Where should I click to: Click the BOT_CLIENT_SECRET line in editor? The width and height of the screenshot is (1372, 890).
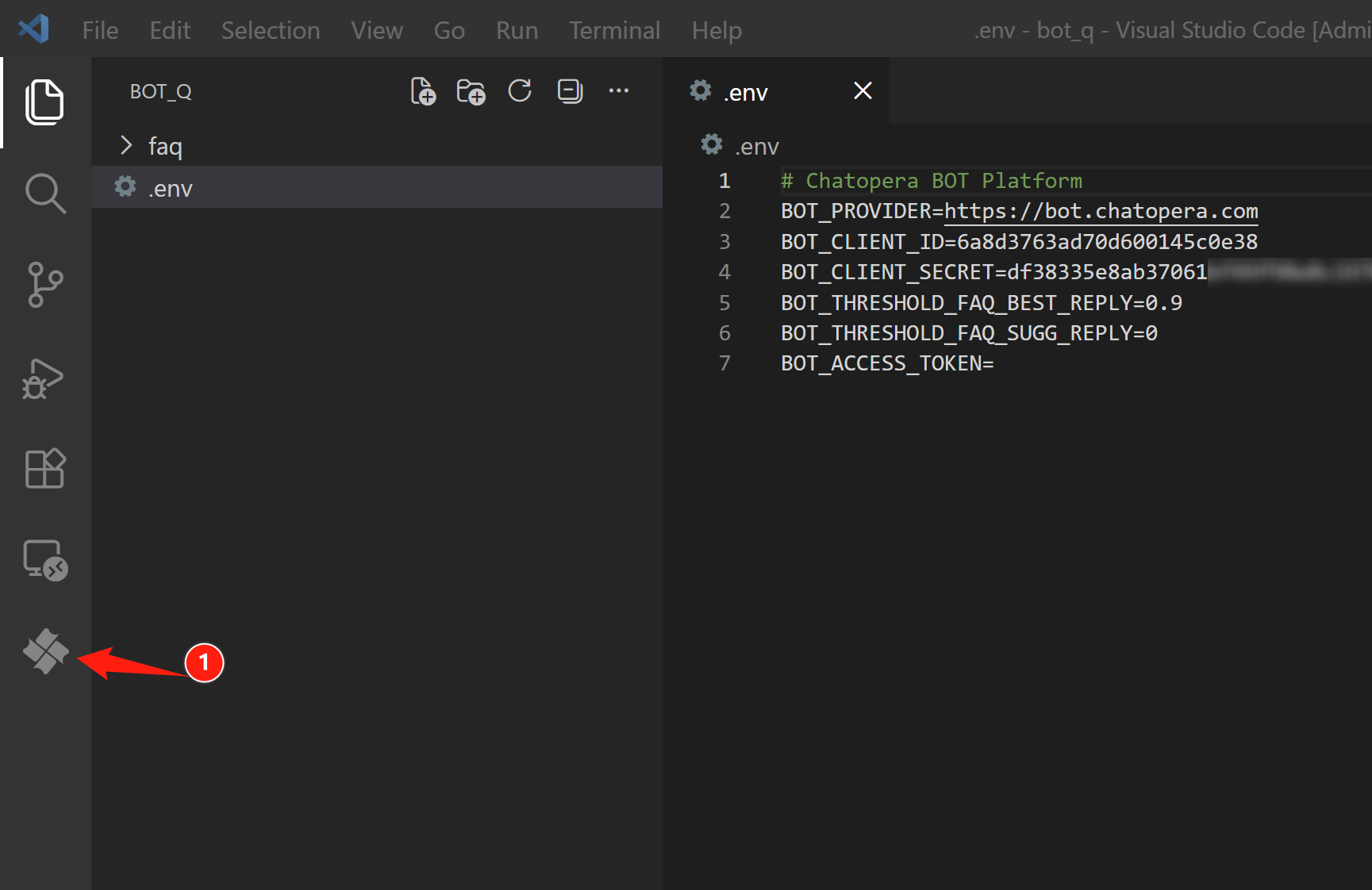point(1076,272)
